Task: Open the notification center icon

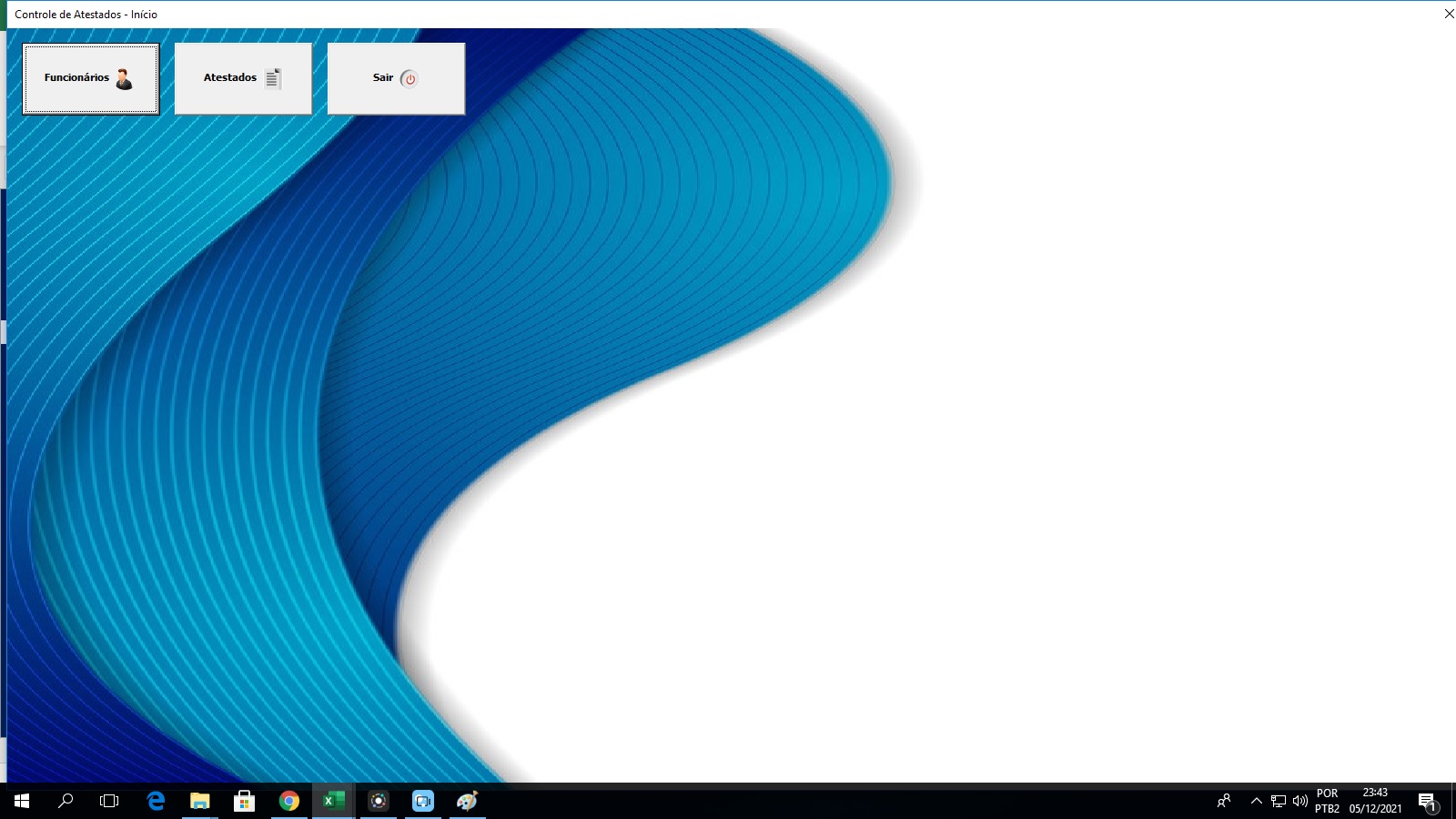Action: (x=1428, y=802)
